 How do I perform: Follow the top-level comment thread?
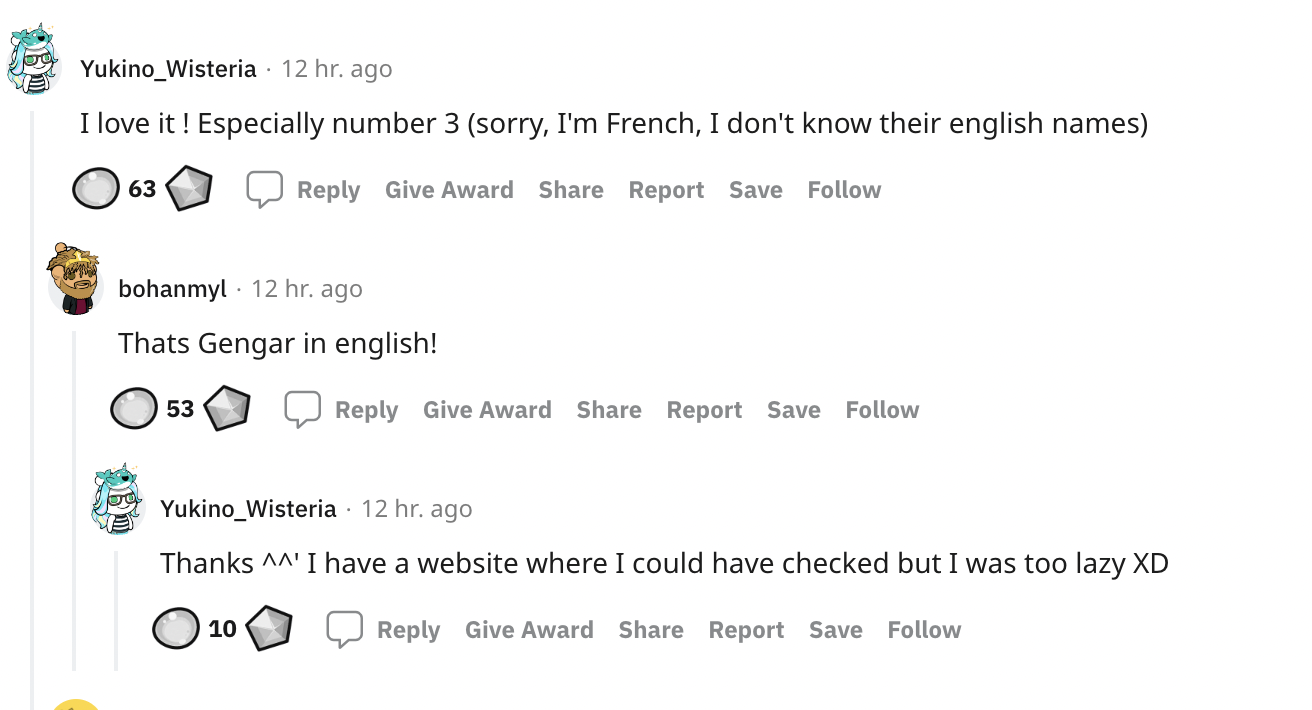pyautogui.click(x=844, y=190)
